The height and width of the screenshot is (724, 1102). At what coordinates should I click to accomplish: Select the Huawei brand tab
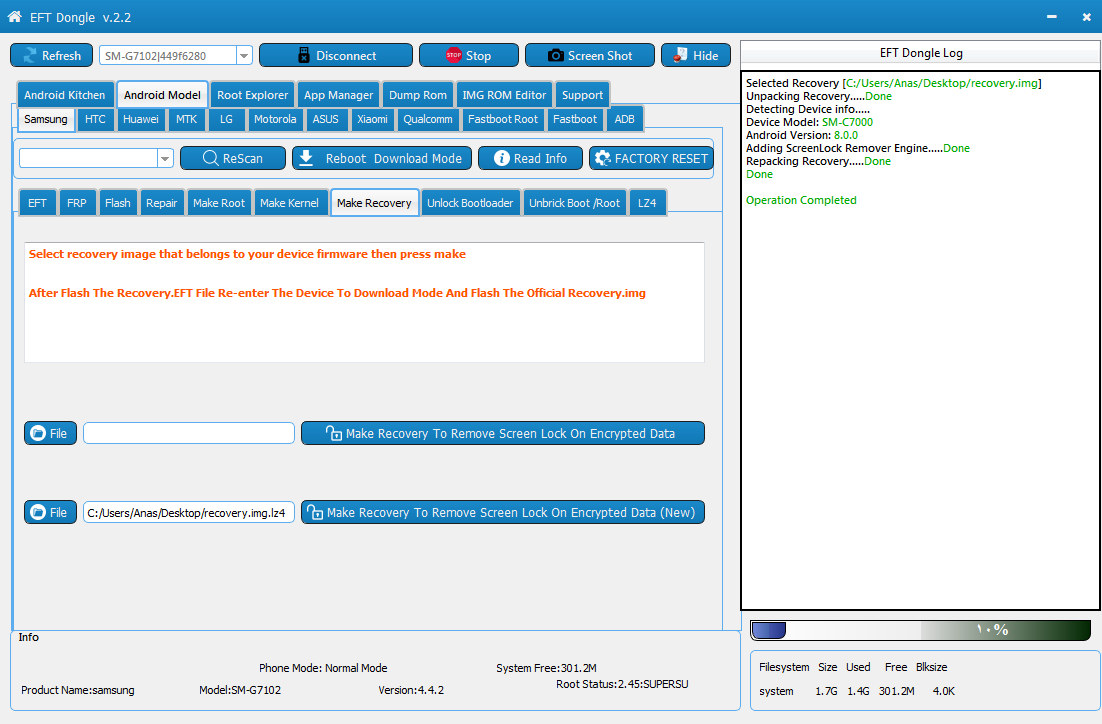click(x=141, y=119)
